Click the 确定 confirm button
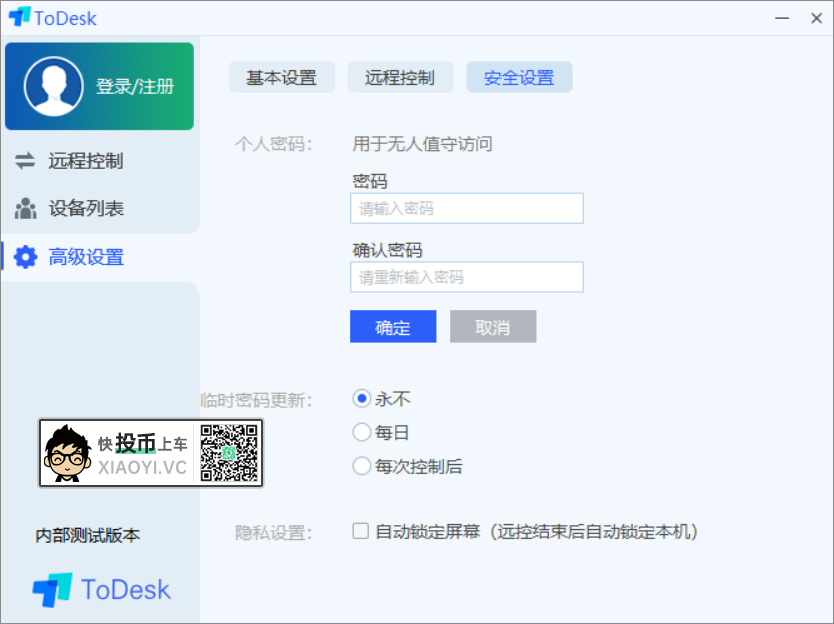 [x=392, y=327]
